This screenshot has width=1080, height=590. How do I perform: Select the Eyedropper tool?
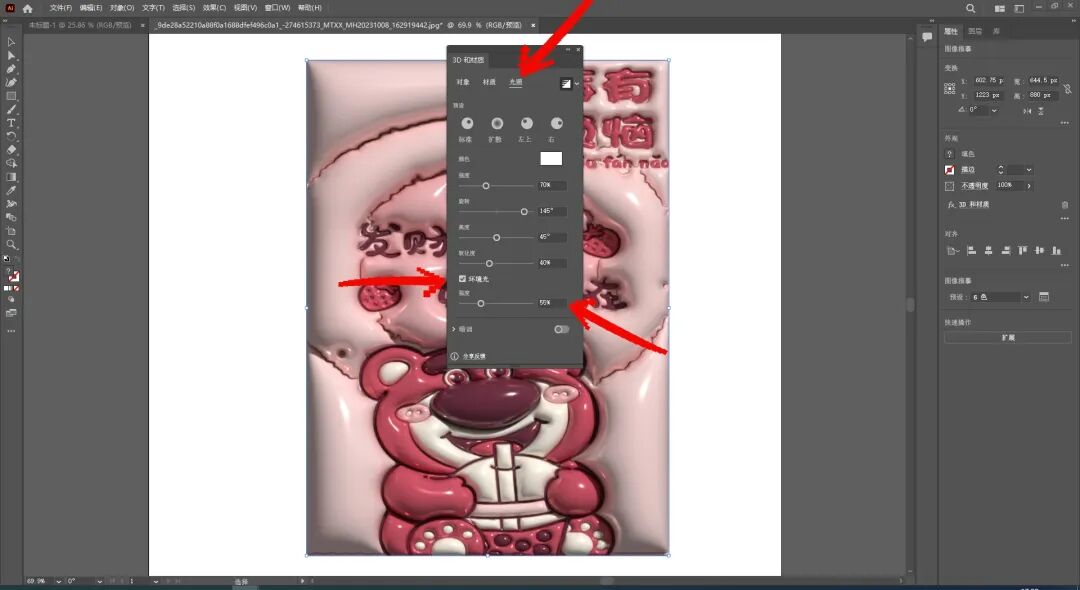click(x=11, y=191)
